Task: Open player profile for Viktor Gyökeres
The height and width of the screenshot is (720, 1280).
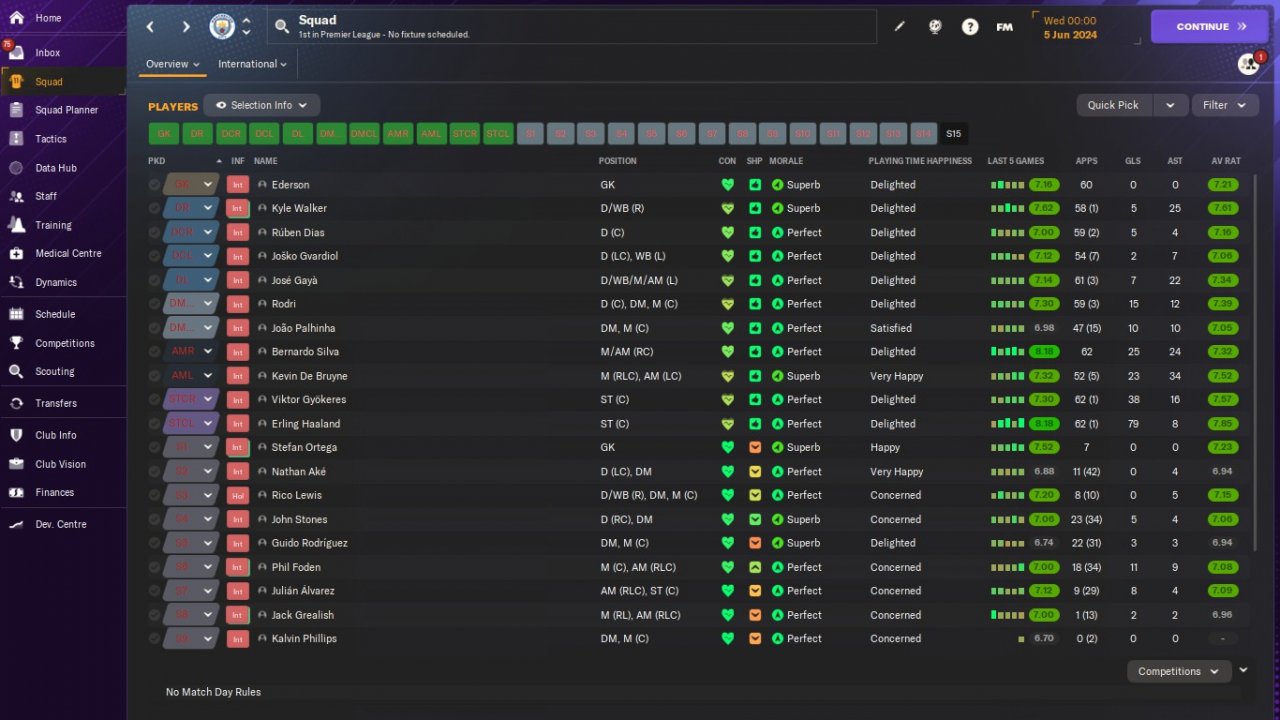Action: (x=308, y=400)
